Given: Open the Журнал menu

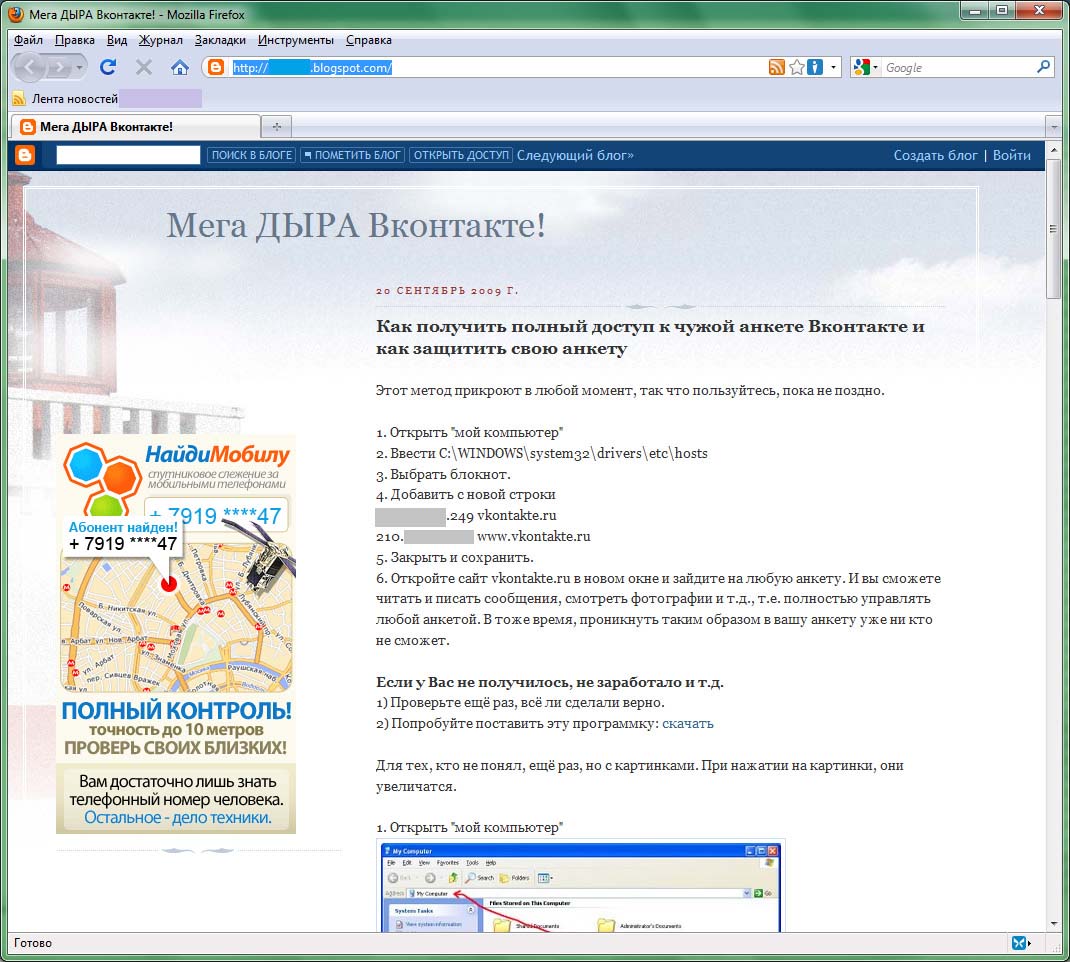Looking at the screenshot, I should click(x=160, y=40).
